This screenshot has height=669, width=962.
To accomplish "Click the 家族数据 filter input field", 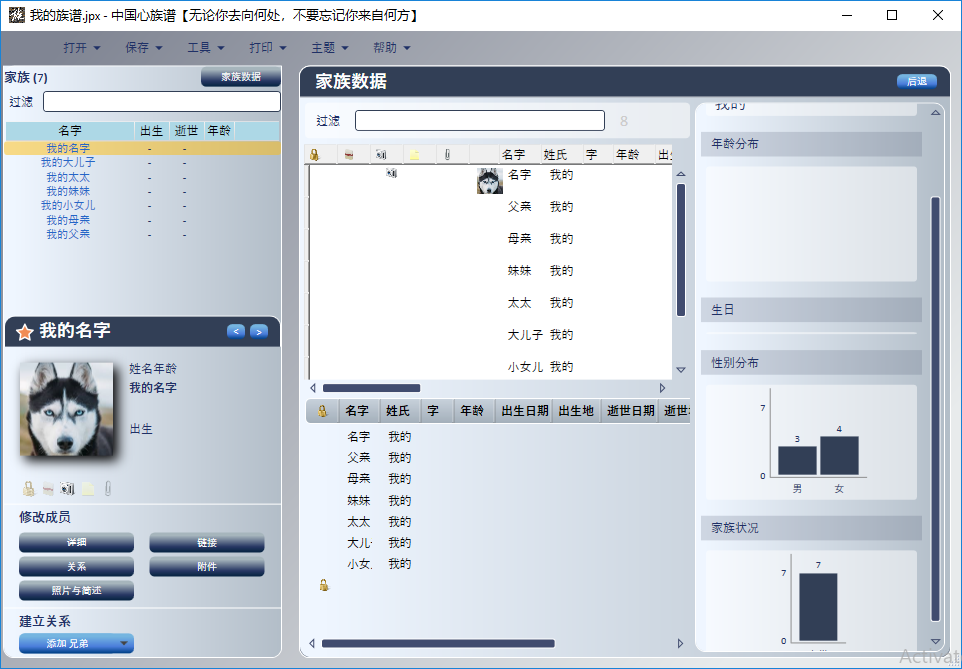I will point(480,120).
